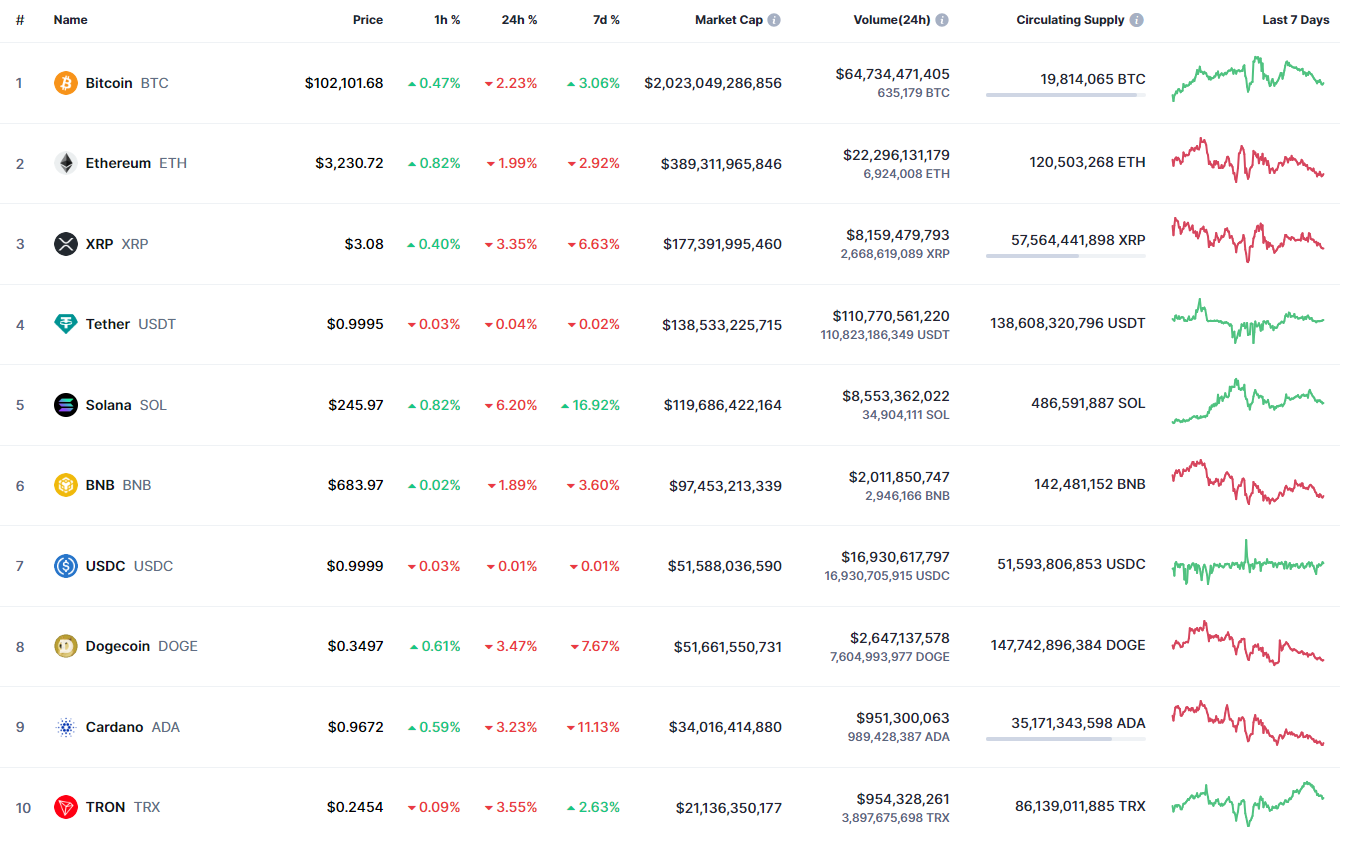The height and width of the screenshot is (844, 1347).
Task: Click the Bitcoin circulating supply progress bar
Action: click(1065, 95)
